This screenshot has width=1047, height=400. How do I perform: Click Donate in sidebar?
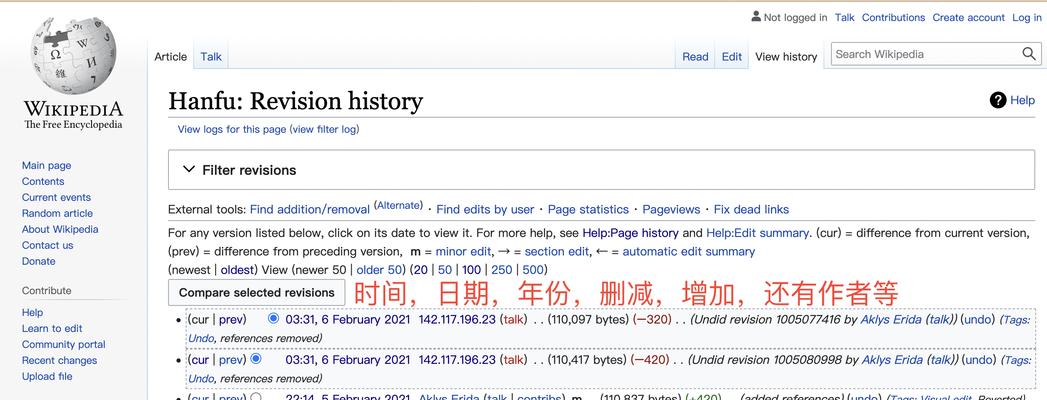(39, 261)
